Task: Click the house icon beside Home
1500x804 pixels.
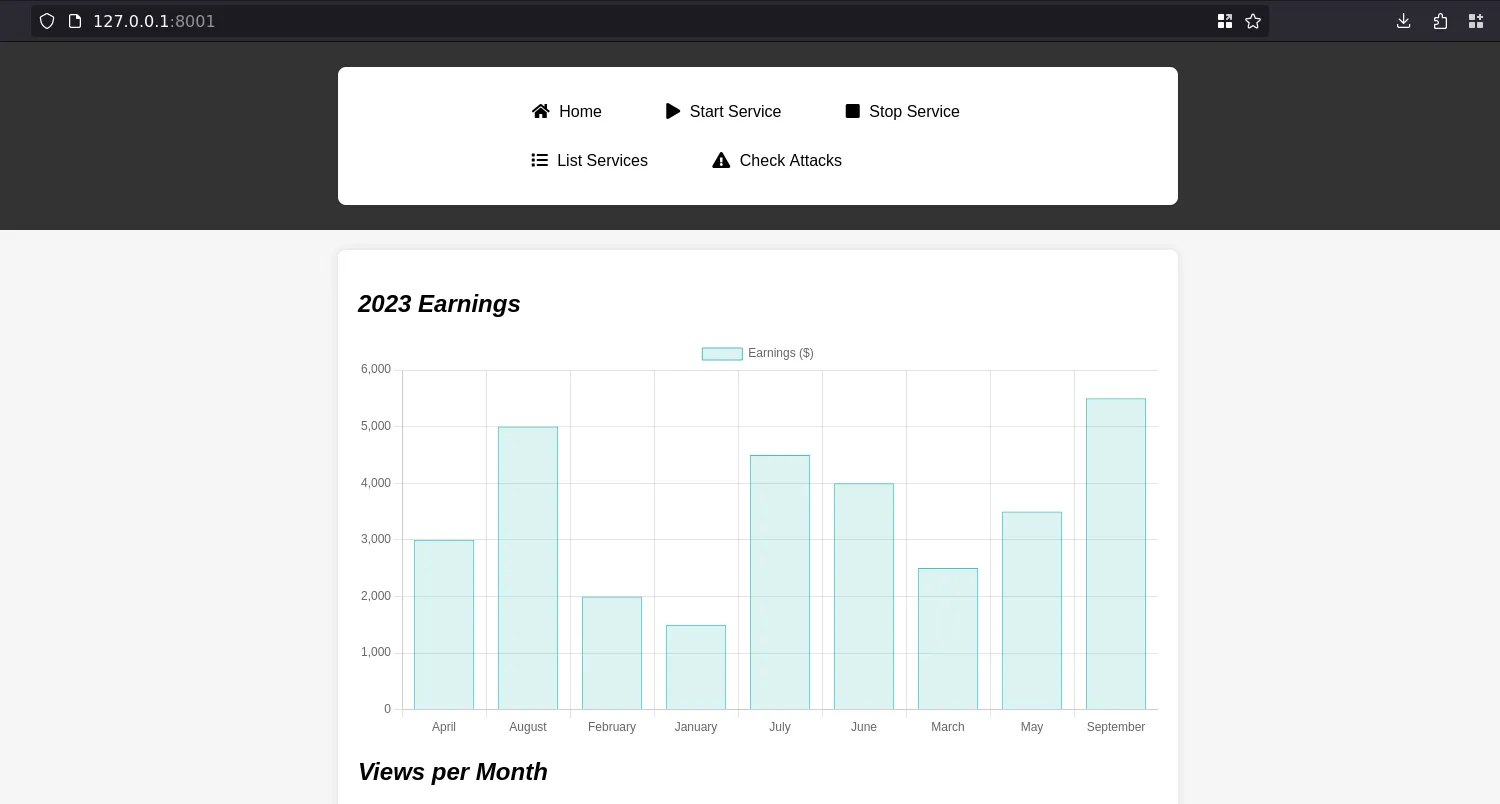Action: (541, 111)
